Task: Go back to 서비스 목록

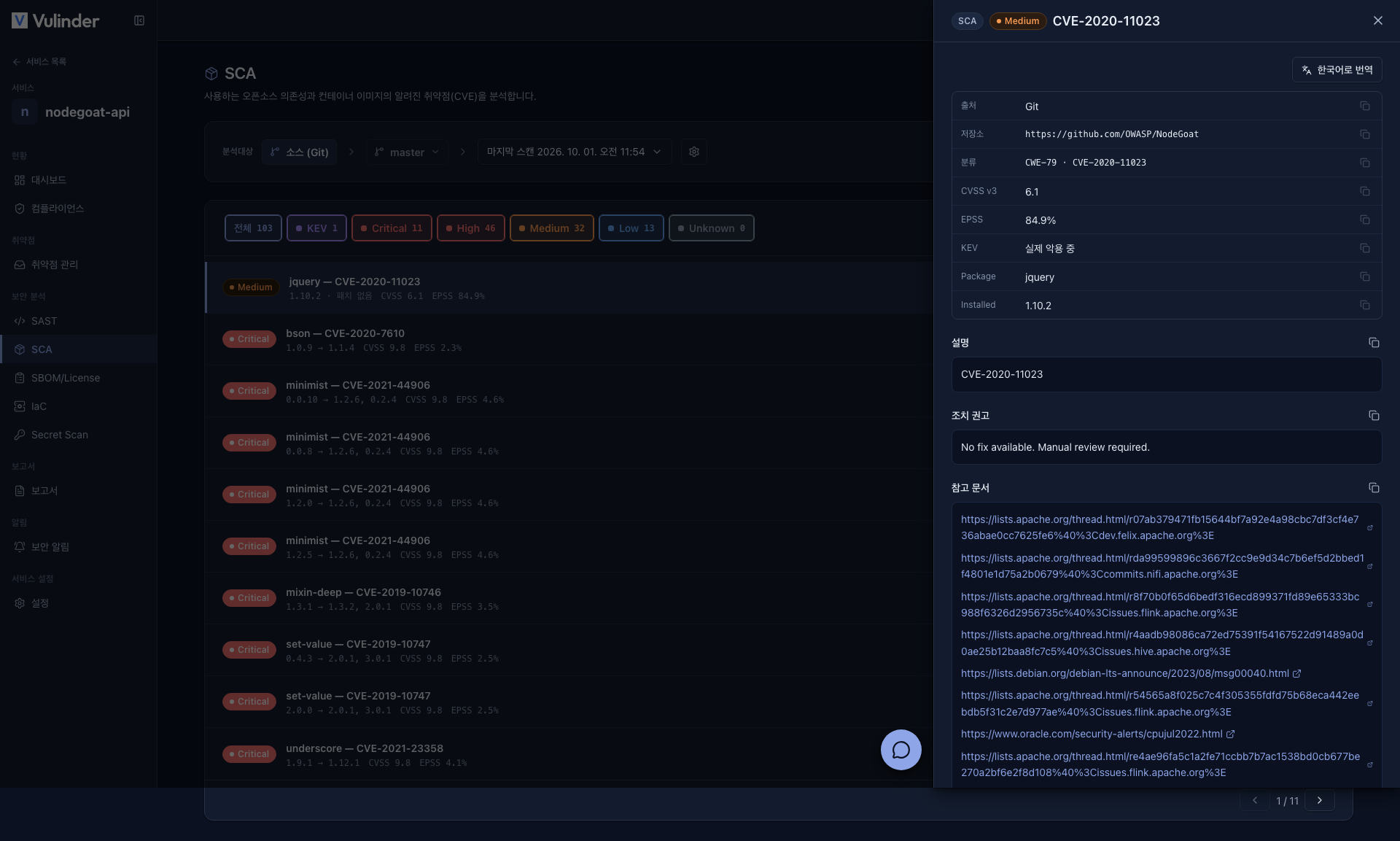Action: [x=39, y=62]
